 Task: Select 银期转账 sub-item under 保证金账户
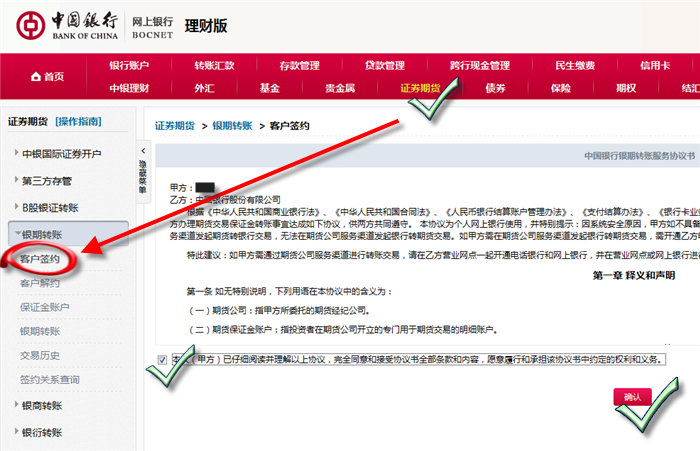pos(40,331)
